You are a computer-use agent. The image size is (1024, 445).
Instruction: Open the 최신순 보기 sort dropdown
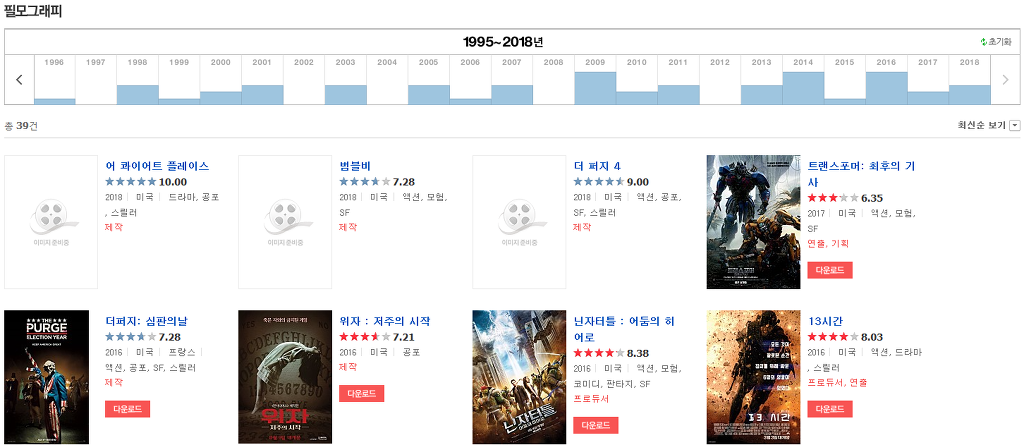click(989, 125)
